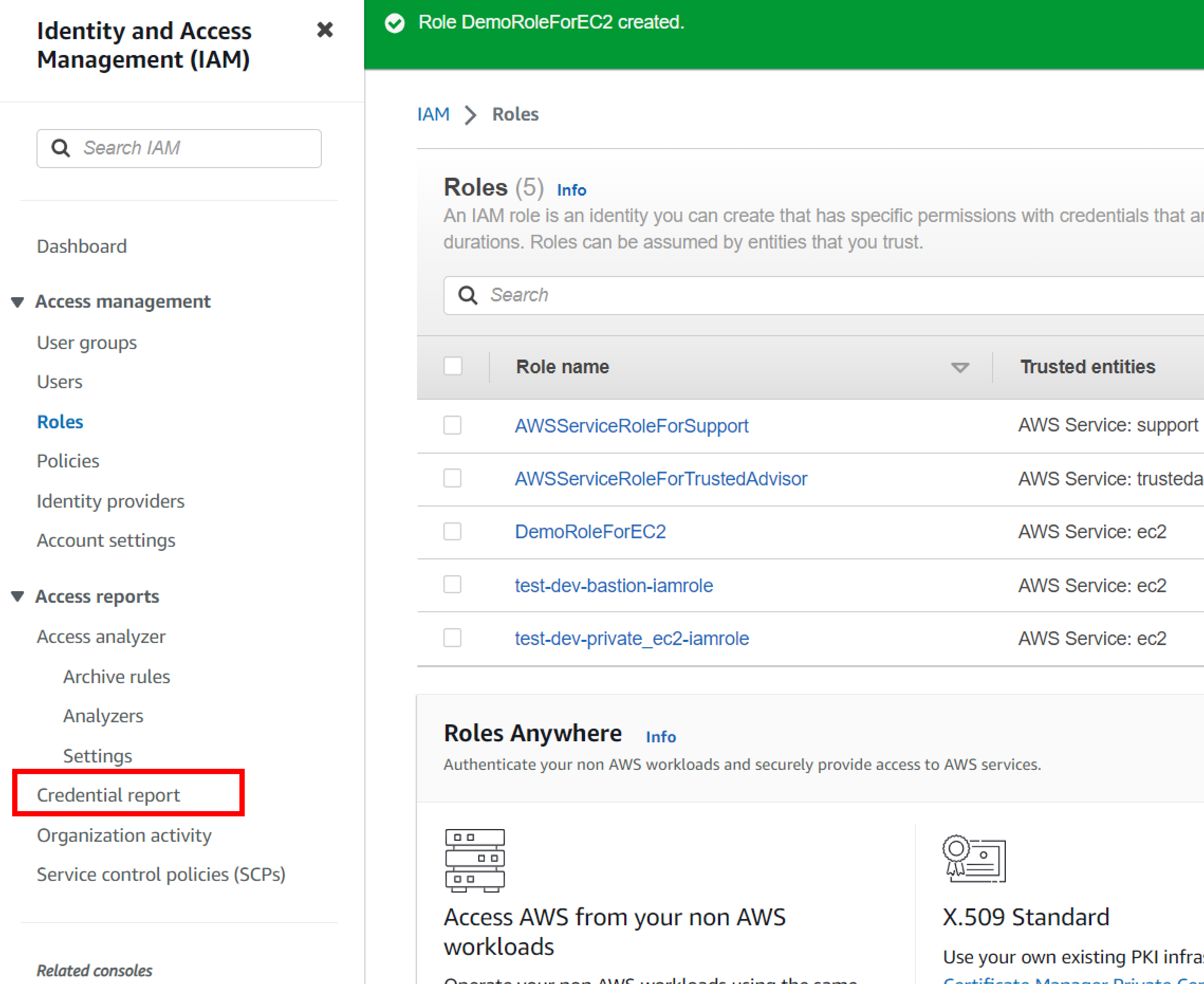This screenshot has height=984, width=1204.
Task: Click the roles table search magnifier icon
Action: click(467, 296)
